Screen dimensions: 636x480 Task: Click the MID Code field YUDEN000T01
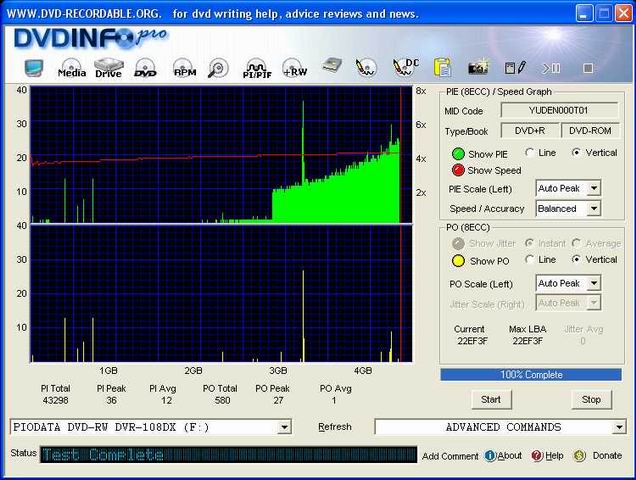(559, 110)
